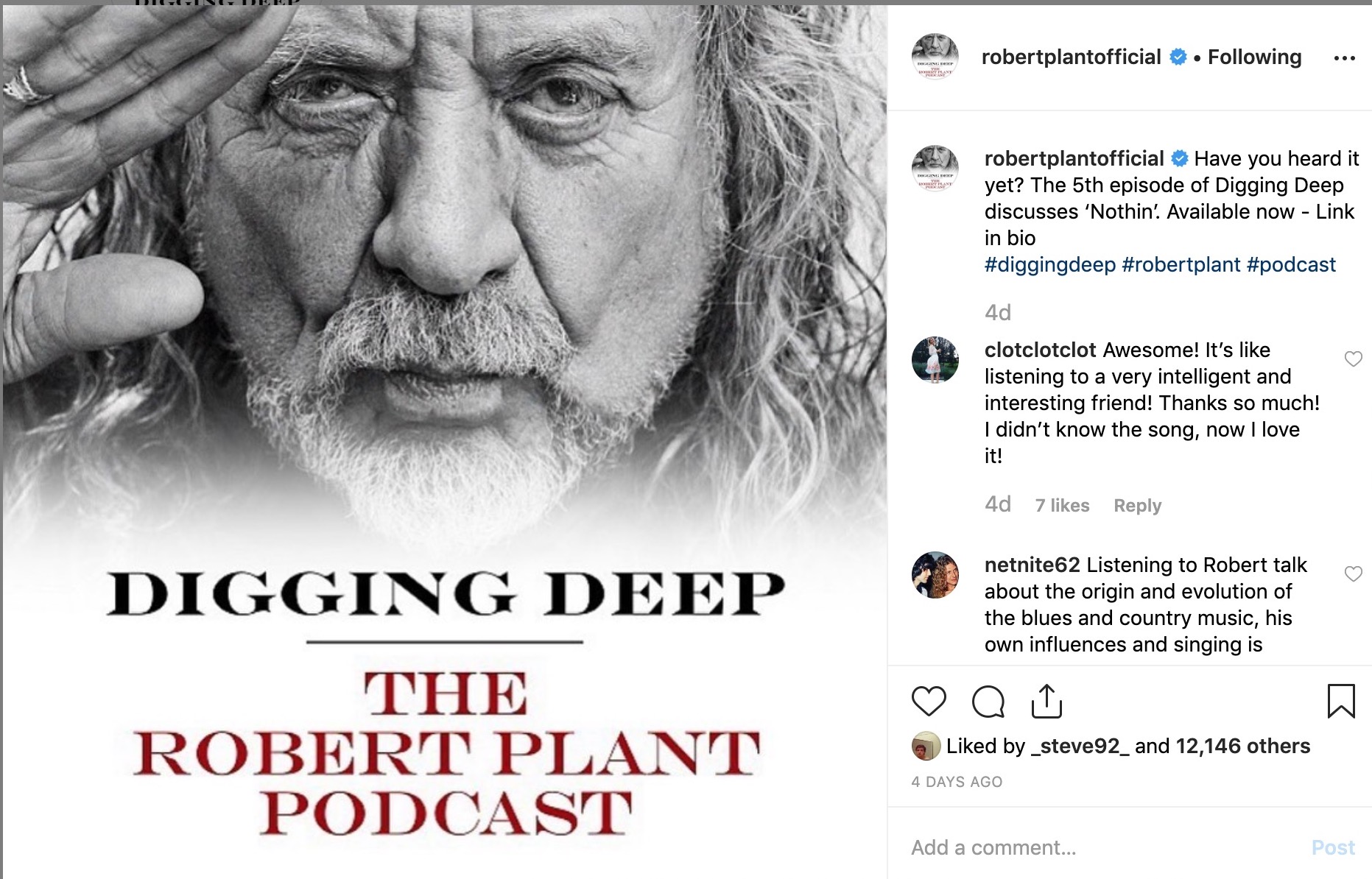Open the comment speech bubble icon
This screenshot has height=879, width=1372.
pos(988,701)
